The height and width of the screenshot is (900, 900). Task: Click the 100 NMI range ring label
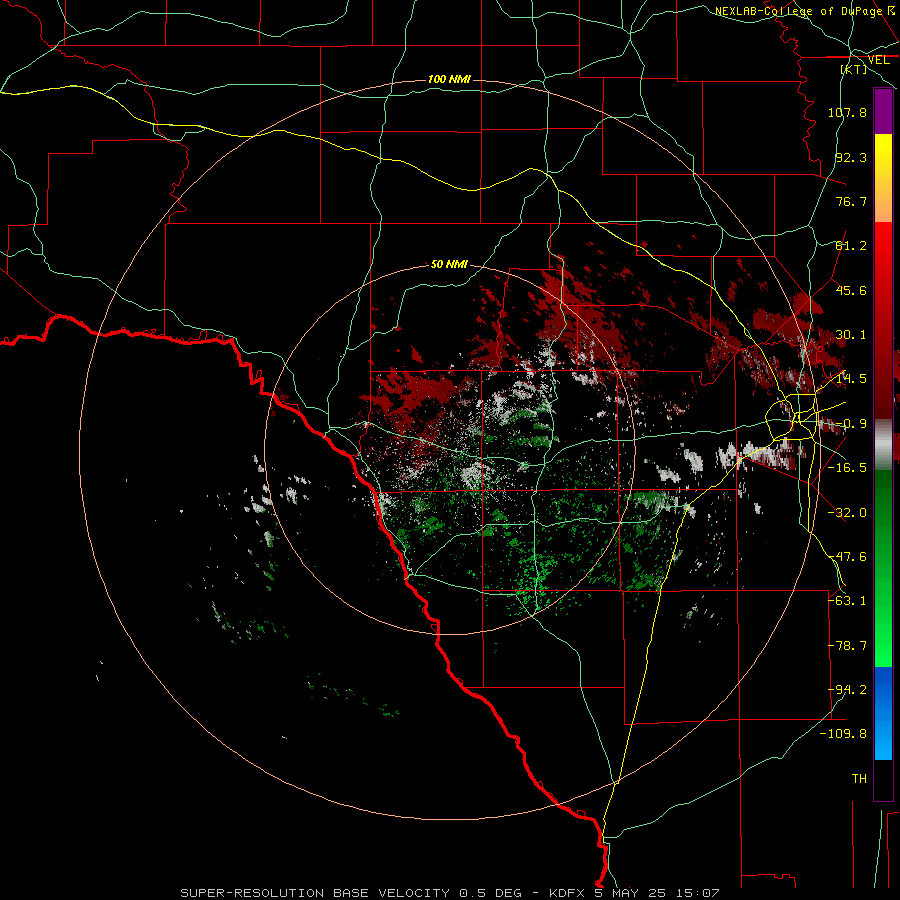point(449,79)
